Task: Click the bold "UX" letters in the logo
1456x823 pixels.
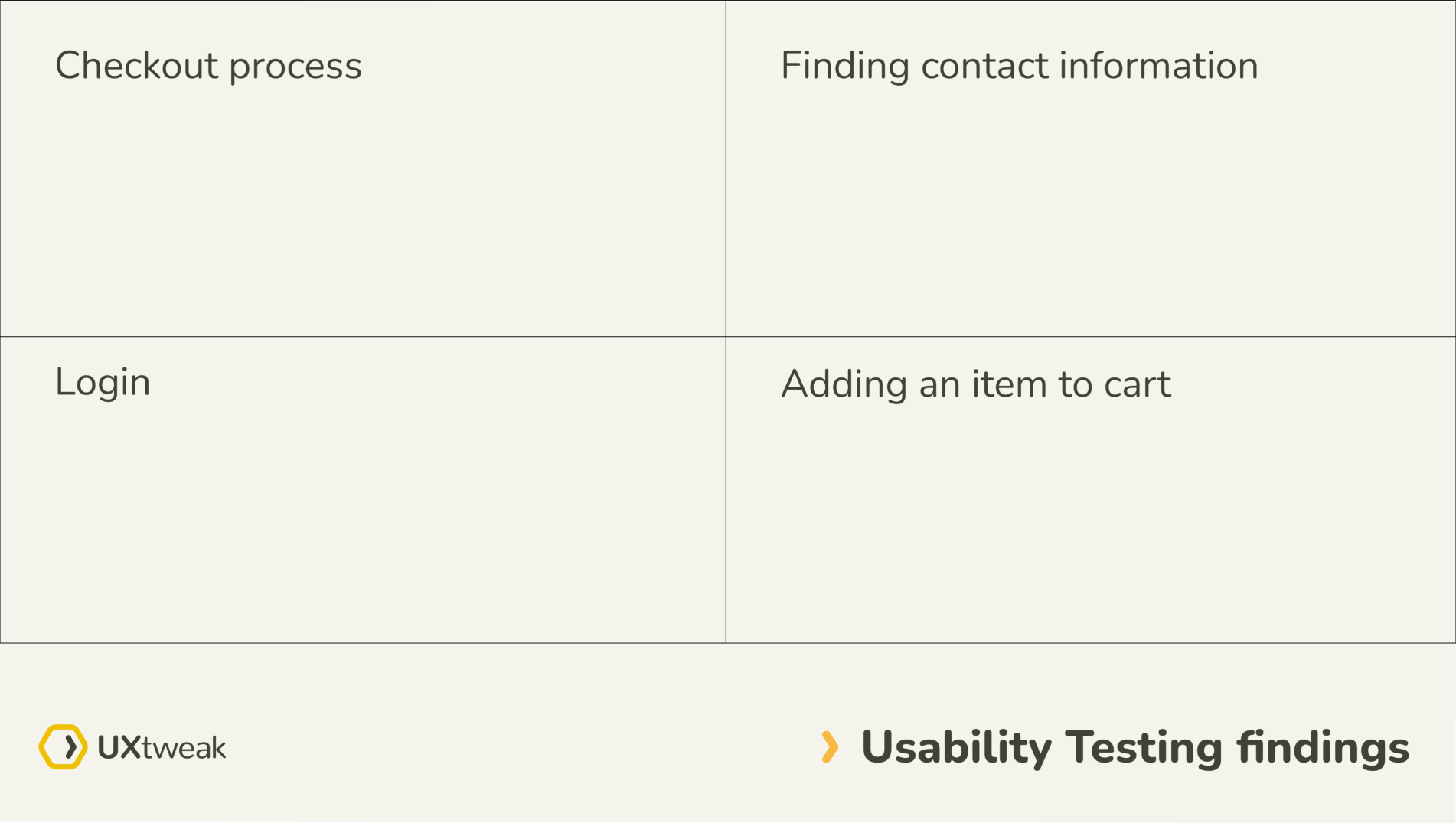Action: coord(119,747)
